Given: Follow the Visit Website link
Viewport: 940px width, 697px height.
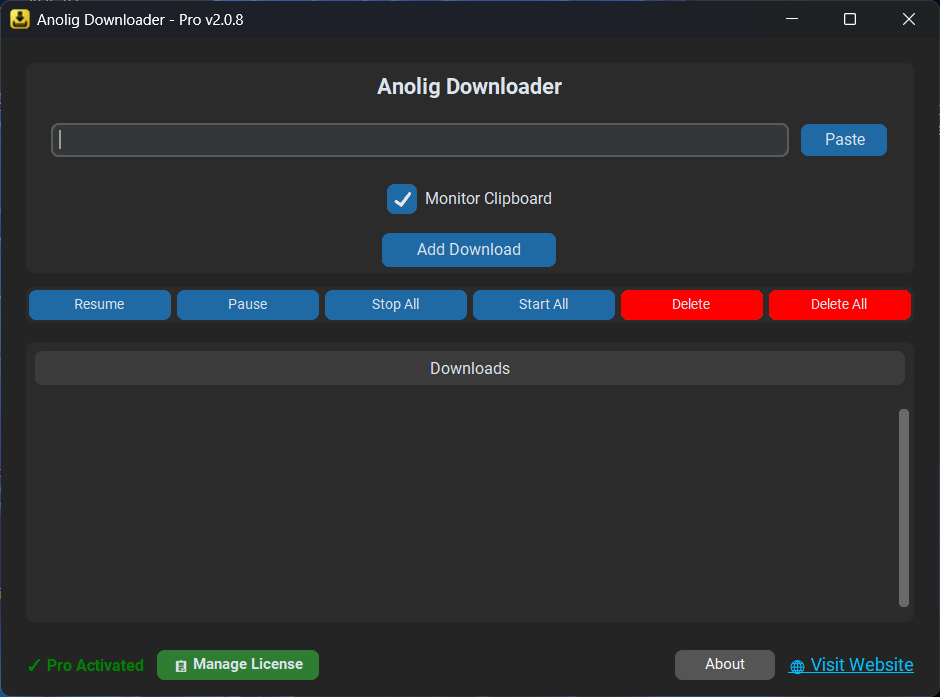Looking at the screenshot, I should click(x=860, y=665).
